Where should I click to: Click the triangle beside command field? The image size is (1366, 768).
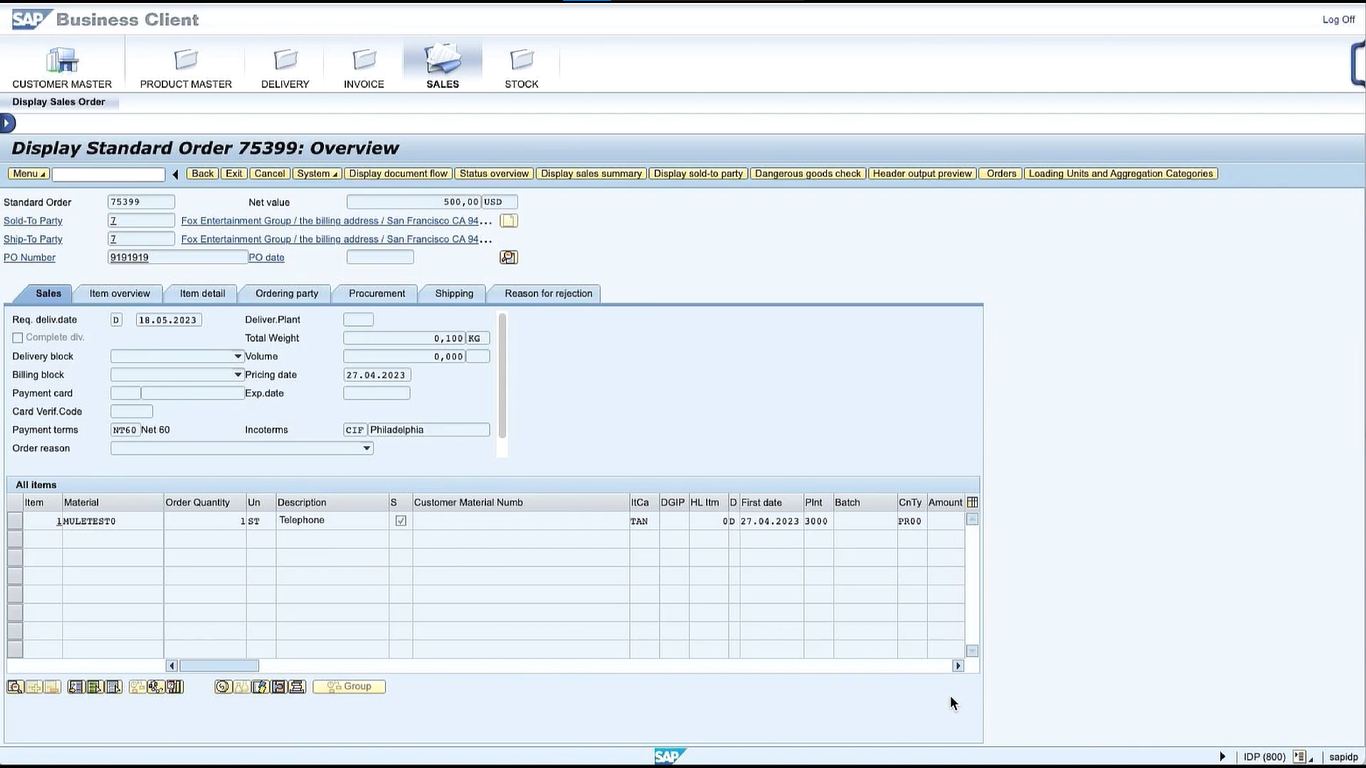click(x=176, y=174)
